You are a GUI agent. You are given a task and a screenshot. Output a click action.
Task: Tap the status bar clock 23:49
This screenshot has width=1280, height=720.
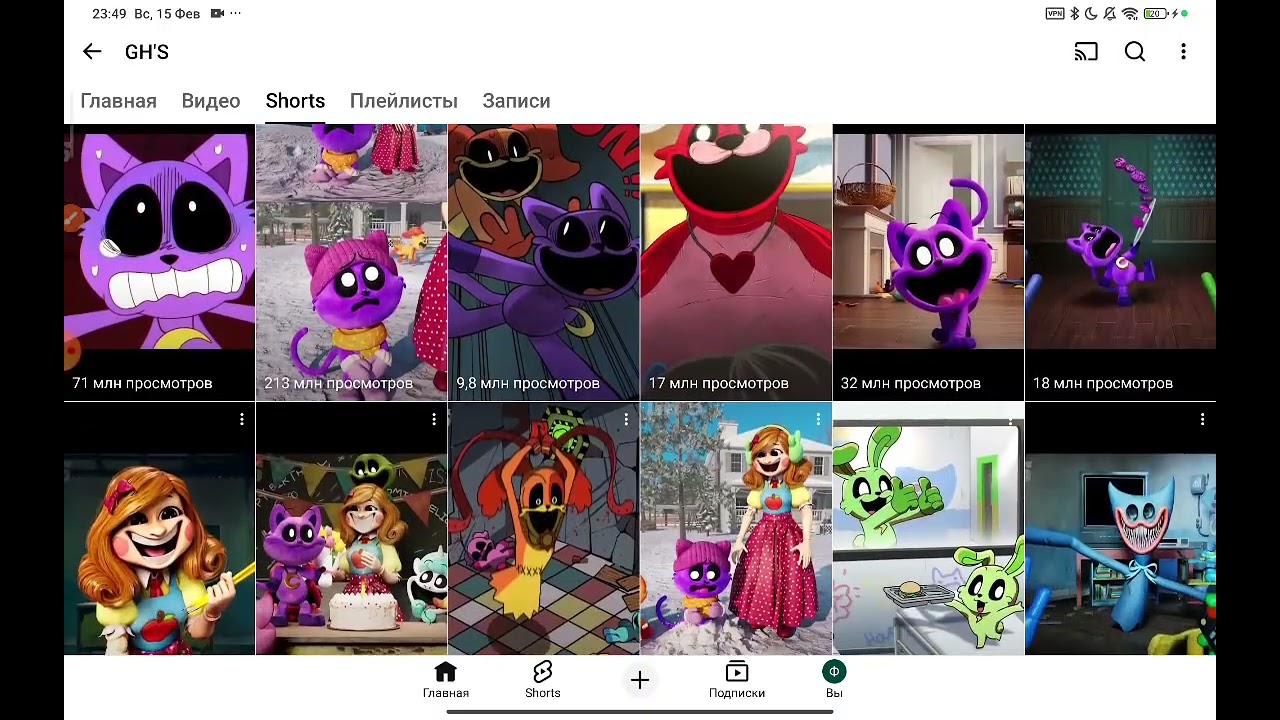pos(109,14)
